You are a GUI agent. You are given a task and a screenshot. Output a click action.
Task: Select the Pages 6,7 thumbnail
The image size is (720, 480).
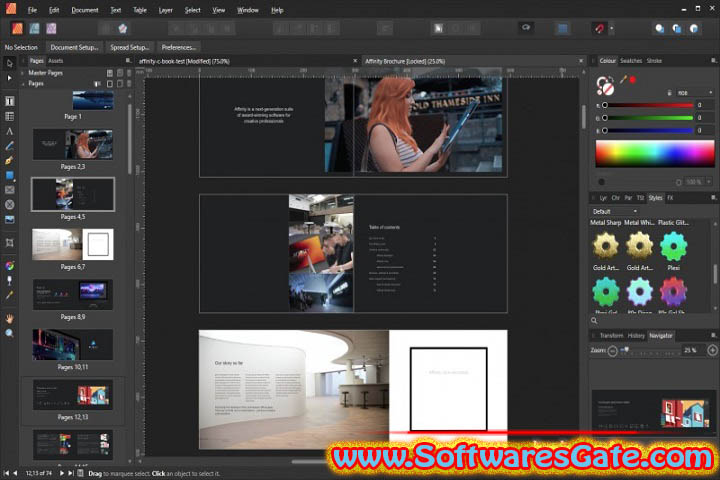click(x=73, y=245)
